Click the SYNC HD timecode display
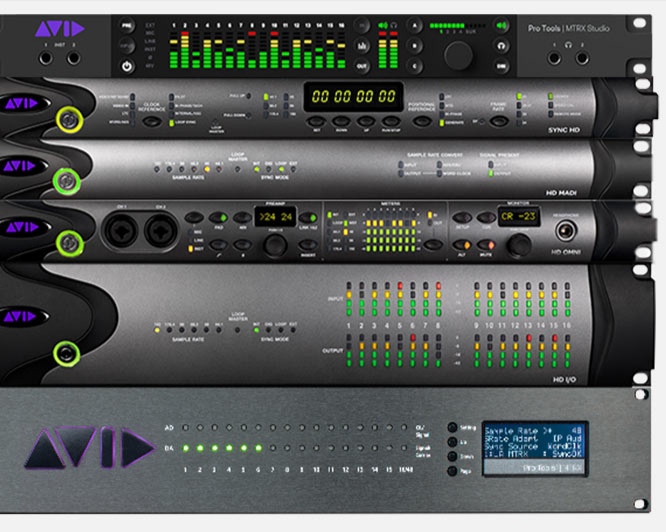The width and height of the screenshot is (666, 532). tap(353, 97)
